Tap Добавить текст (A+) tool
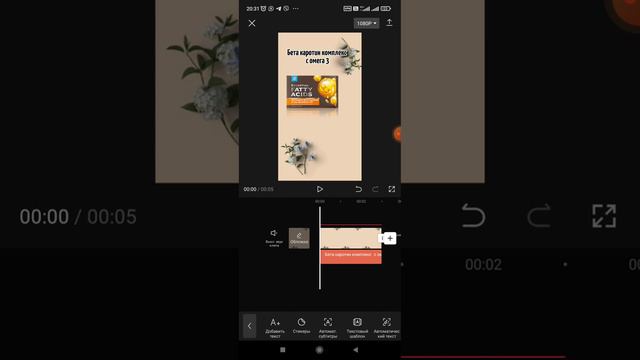This screenshot has height=360, width=640. coord(275,328)
